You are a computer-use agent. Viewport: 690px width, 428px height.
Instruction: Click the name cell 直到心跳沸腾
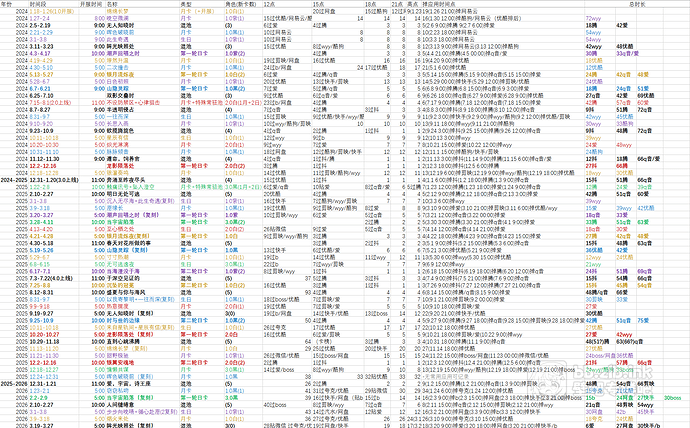123,341
